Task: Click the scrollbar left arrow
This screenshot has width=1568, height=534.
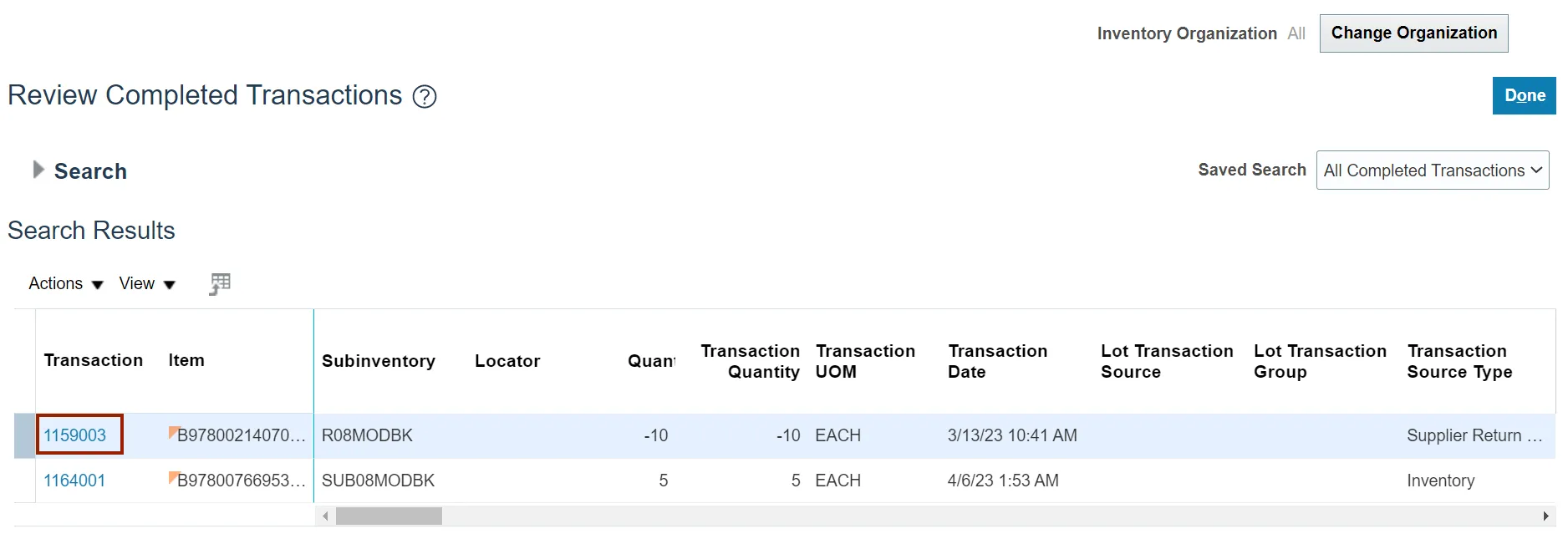Action: pos(325,516)
